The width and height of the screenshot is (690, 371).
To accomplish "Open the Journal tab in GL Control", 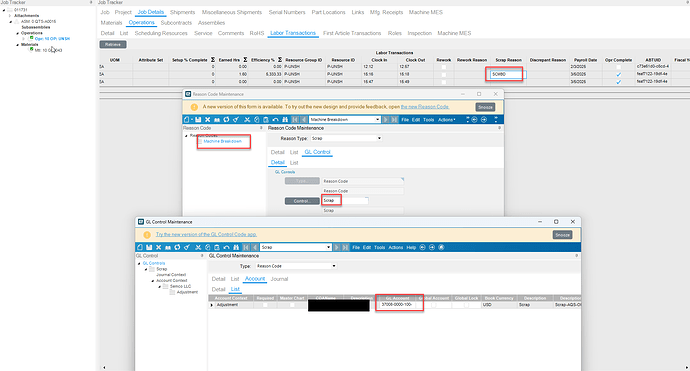I will 279,279.
